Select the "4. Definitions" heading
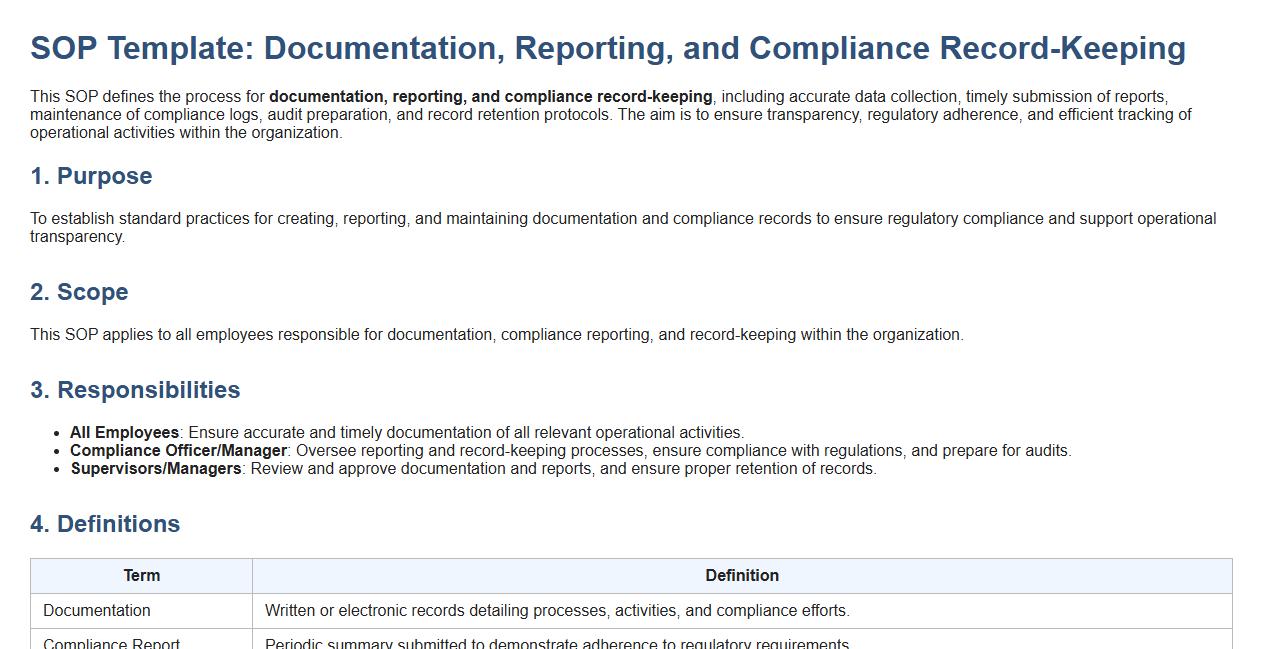Viewport: 1263px width, 649px height. 105,524
